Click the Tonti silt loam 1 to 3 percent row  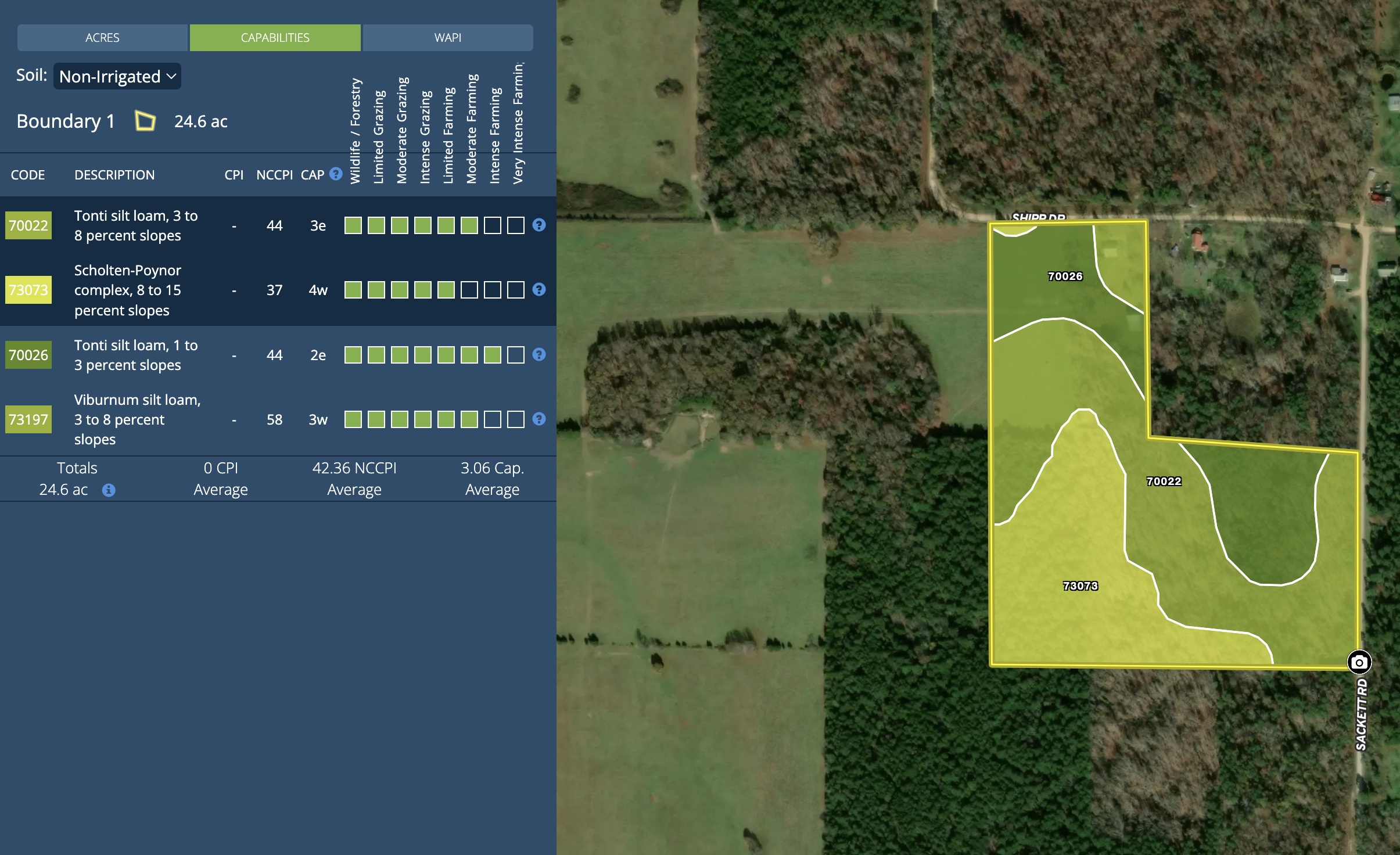pos(136,355)
